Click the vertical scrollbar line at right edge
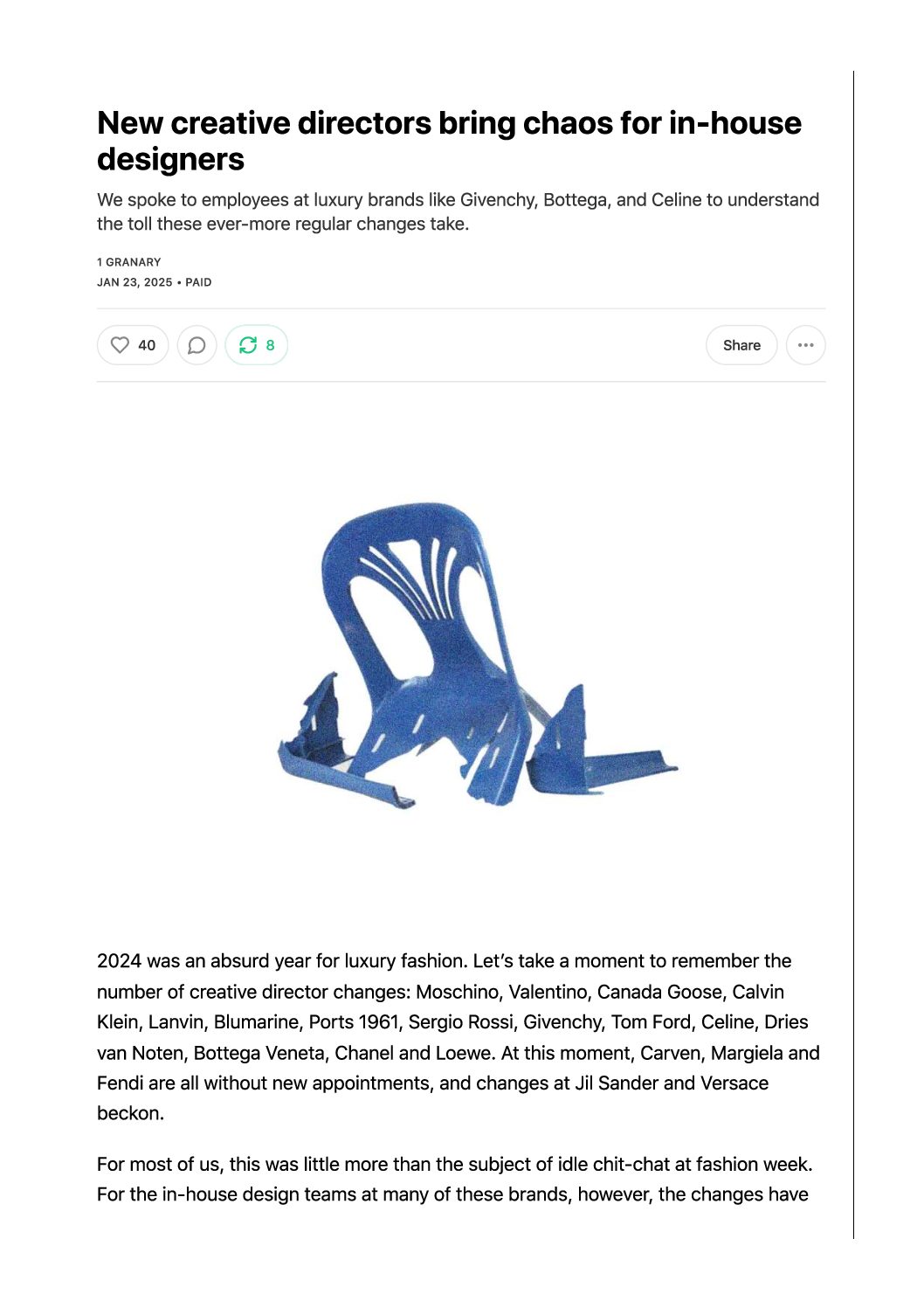The width and height of the screenshot is (924, 1308). [x=853, y=654]
